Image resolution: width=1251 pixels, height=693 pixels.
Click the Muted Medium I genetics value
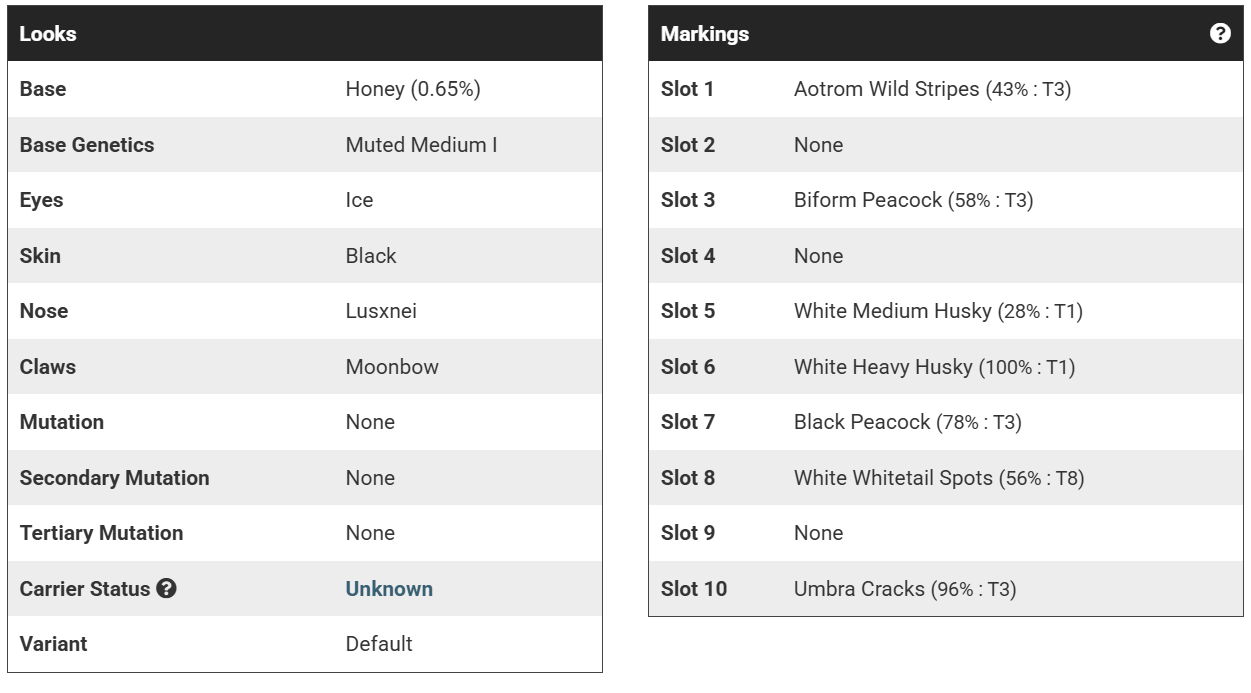click(x=421, y=145)
